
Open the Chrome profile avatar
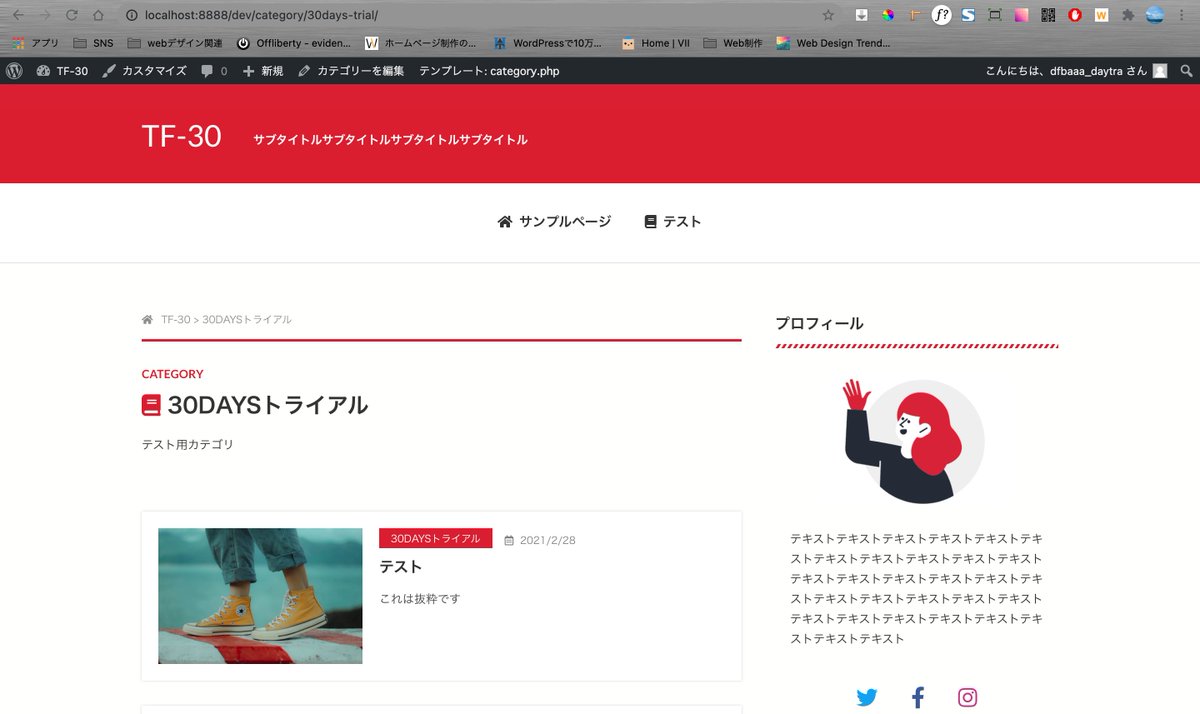click(x=1155, y=15)
